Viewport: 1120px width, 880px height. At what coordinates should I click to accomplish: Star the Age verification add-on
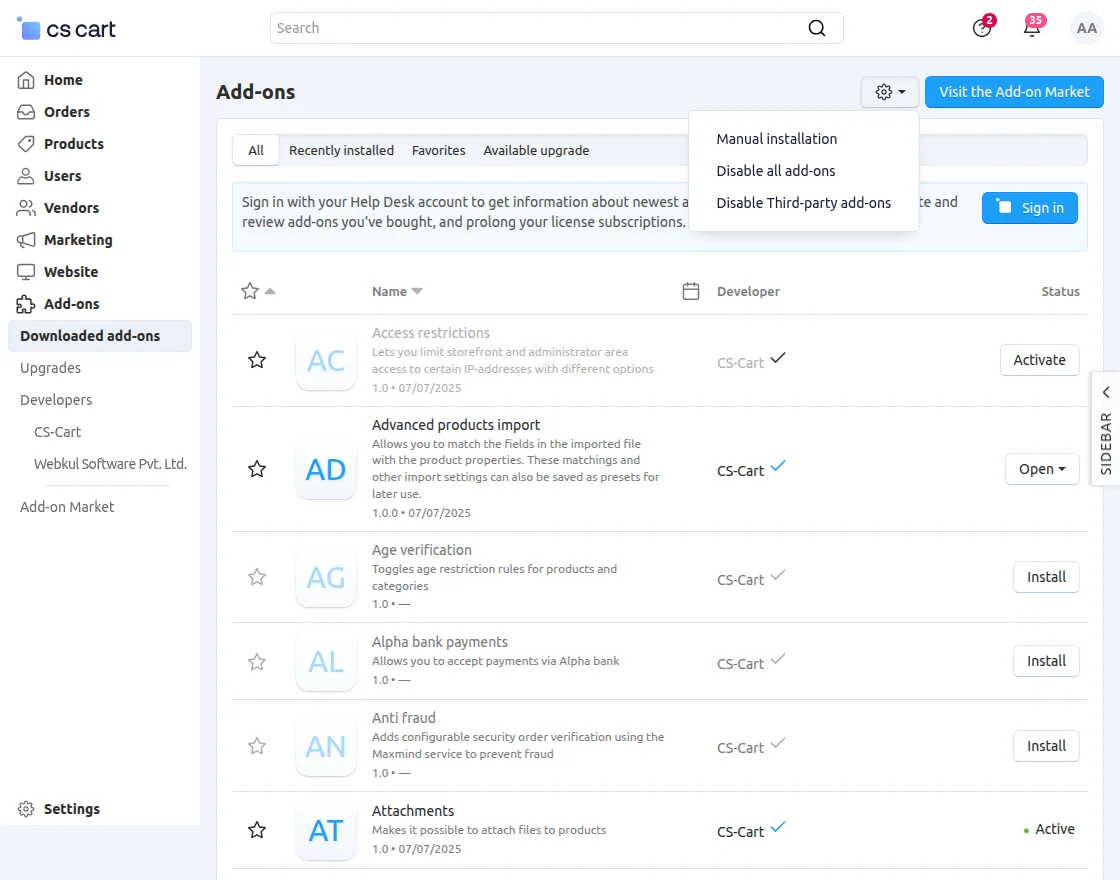(x=257, y=577)
